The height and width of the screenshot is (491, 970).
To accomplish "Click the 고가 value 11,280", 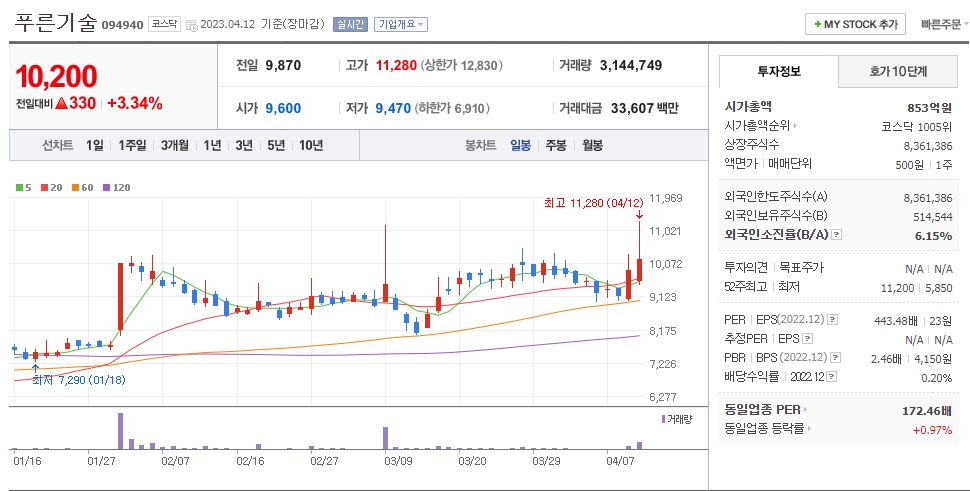I will tap(396, 65).
